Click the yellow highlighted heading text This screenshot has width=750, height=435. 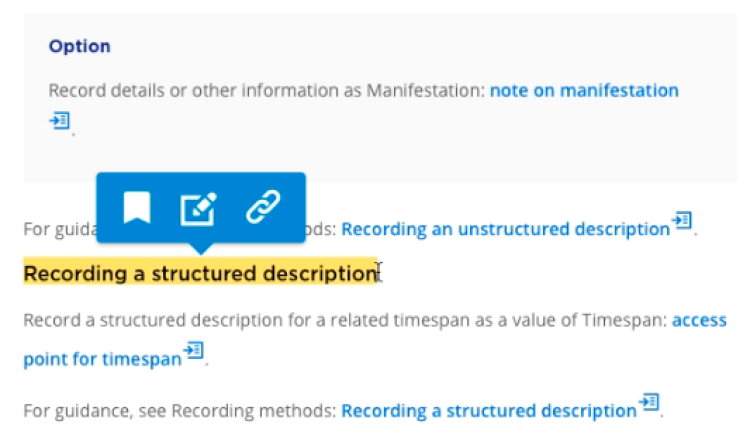point(200,273)
